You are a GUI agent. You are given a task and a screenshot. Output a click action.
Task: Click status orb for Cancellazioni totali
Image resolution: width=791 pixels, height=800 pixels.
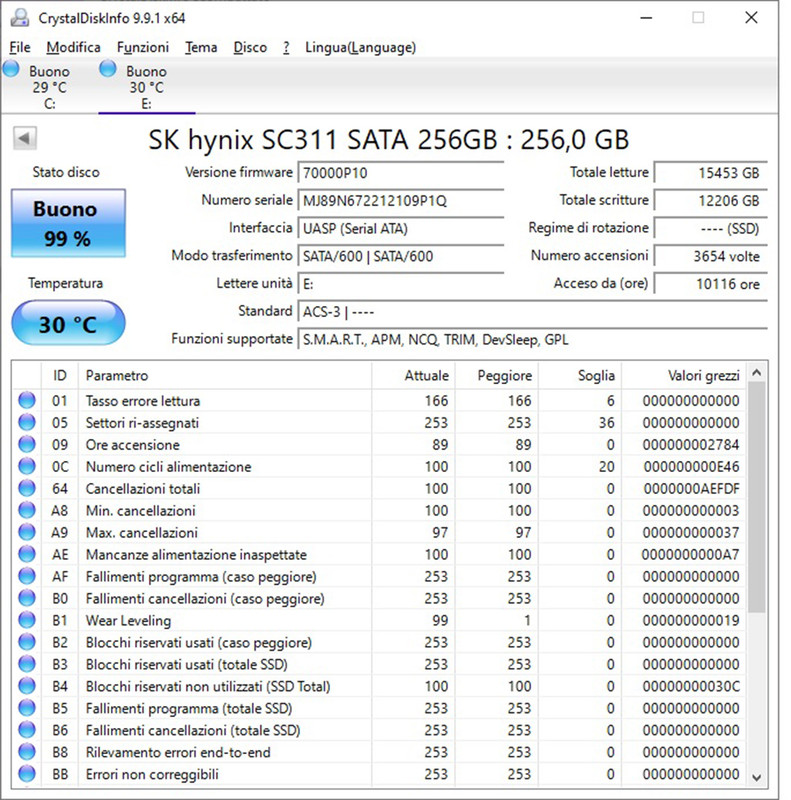(27, 488)
